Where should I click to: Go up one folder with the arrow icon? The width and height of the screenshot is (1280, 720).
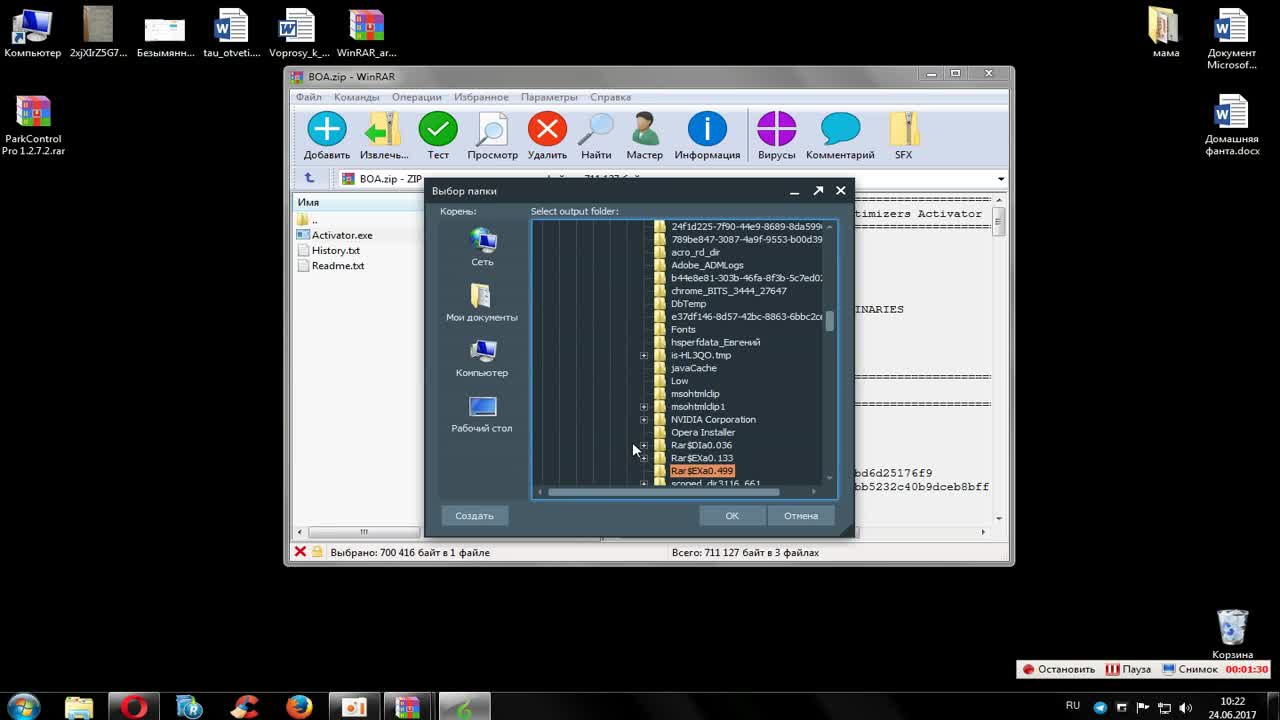point(309,178)
